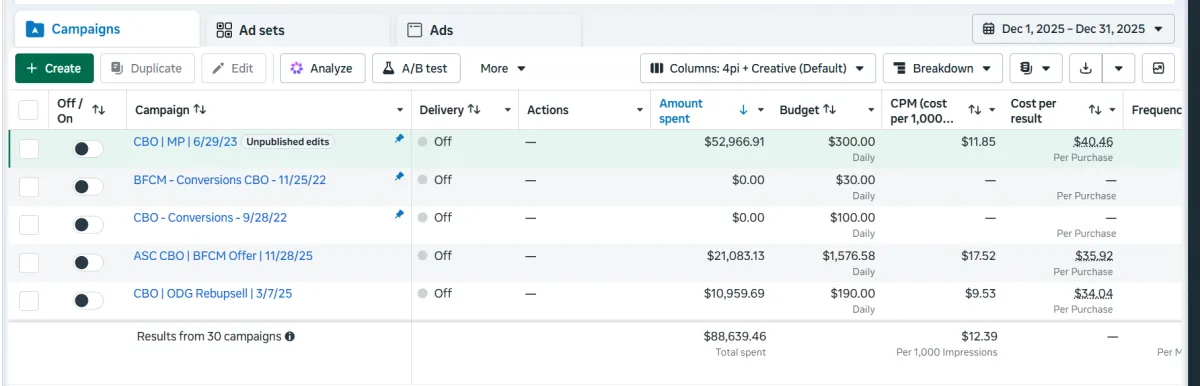Open the Delivery column options caret
1200x386 pixels.
coord(508,110)
